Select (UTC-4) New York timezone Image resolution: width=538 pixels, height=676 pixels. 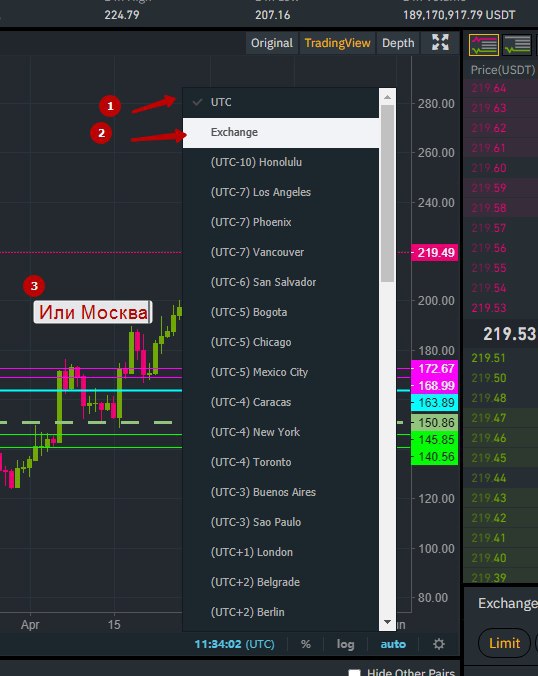tap(281, 432)
